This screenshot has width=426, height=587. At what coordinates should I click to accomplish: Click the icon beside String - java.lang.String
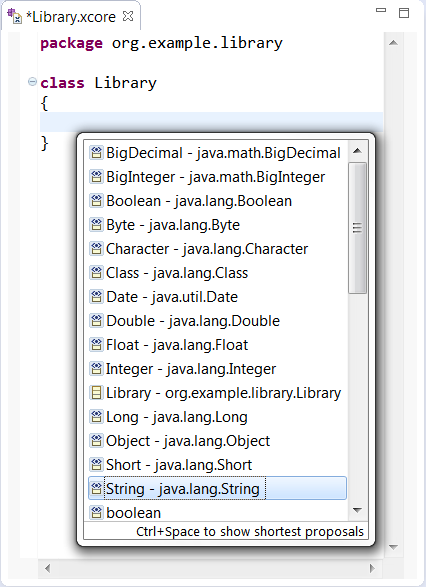tap(96, 489)
